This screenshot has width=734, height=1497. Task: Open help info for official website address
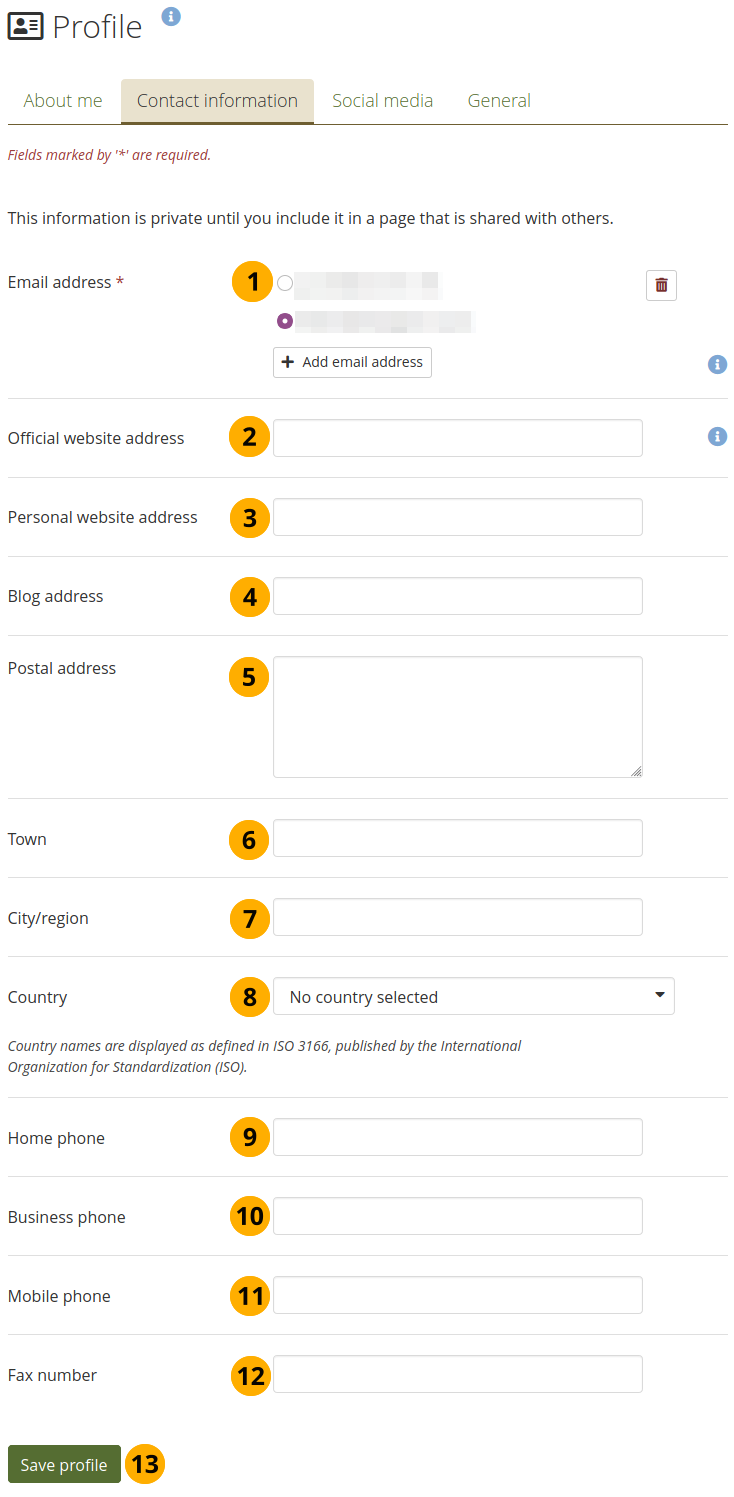[x=717, y=437]
